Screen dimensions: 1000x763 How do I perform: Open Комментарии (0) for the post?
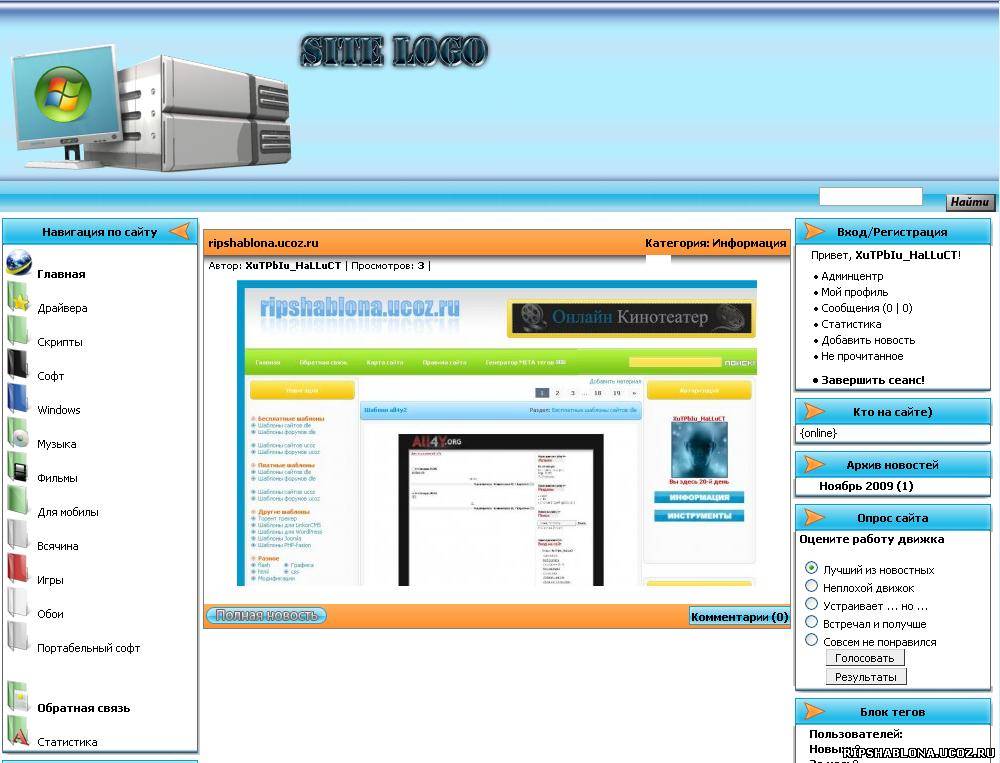point(739,617)
